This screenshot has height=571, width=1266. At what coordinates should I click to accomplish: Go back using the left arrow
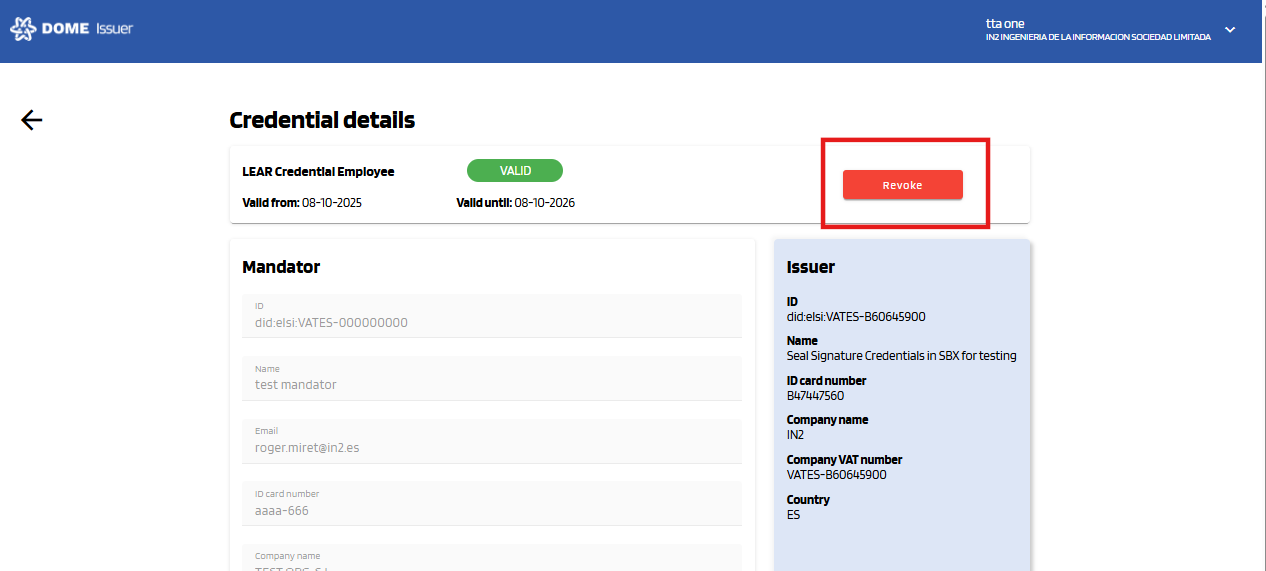pos(32,120)
